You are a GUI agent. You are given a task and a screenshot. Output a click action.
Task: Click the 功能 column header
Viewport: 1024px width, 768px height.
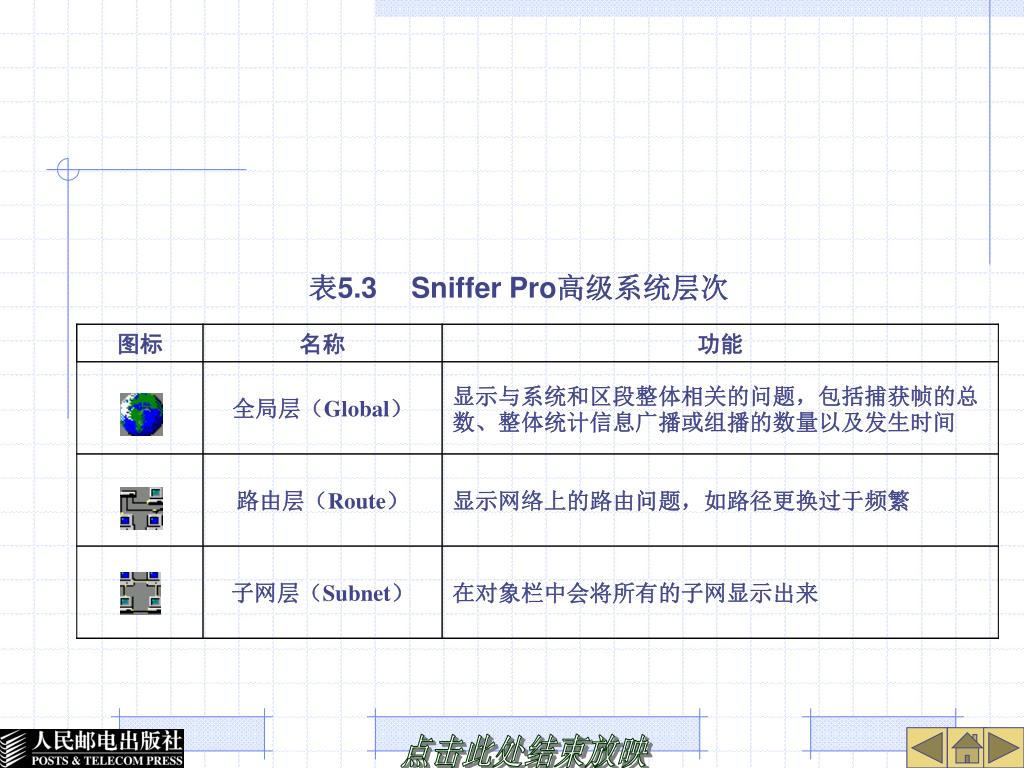tap(720, 344)
